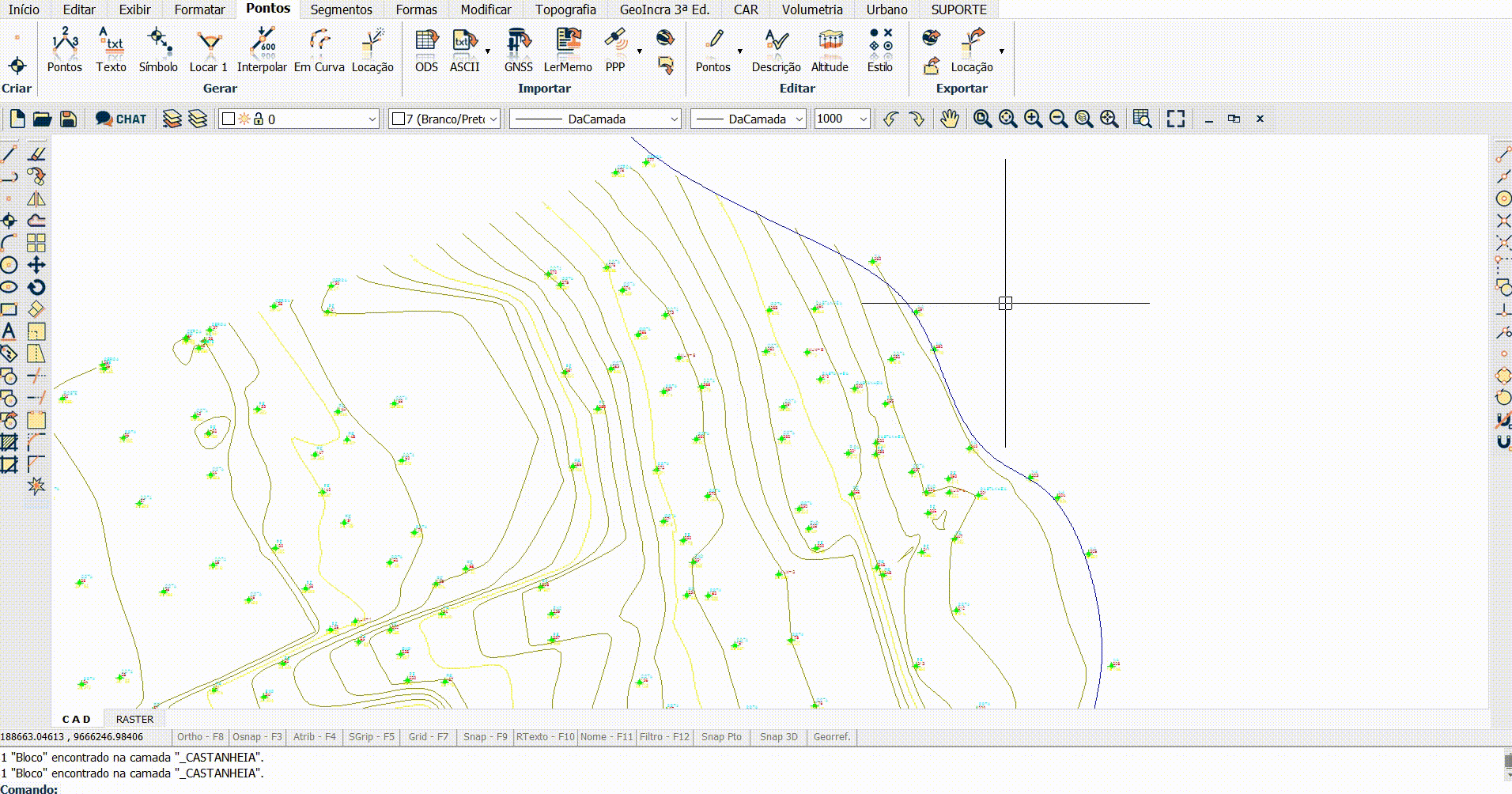Open the GNSS import tool
Viewport: 1512px width, 794px height.
(x=519, y=51)
